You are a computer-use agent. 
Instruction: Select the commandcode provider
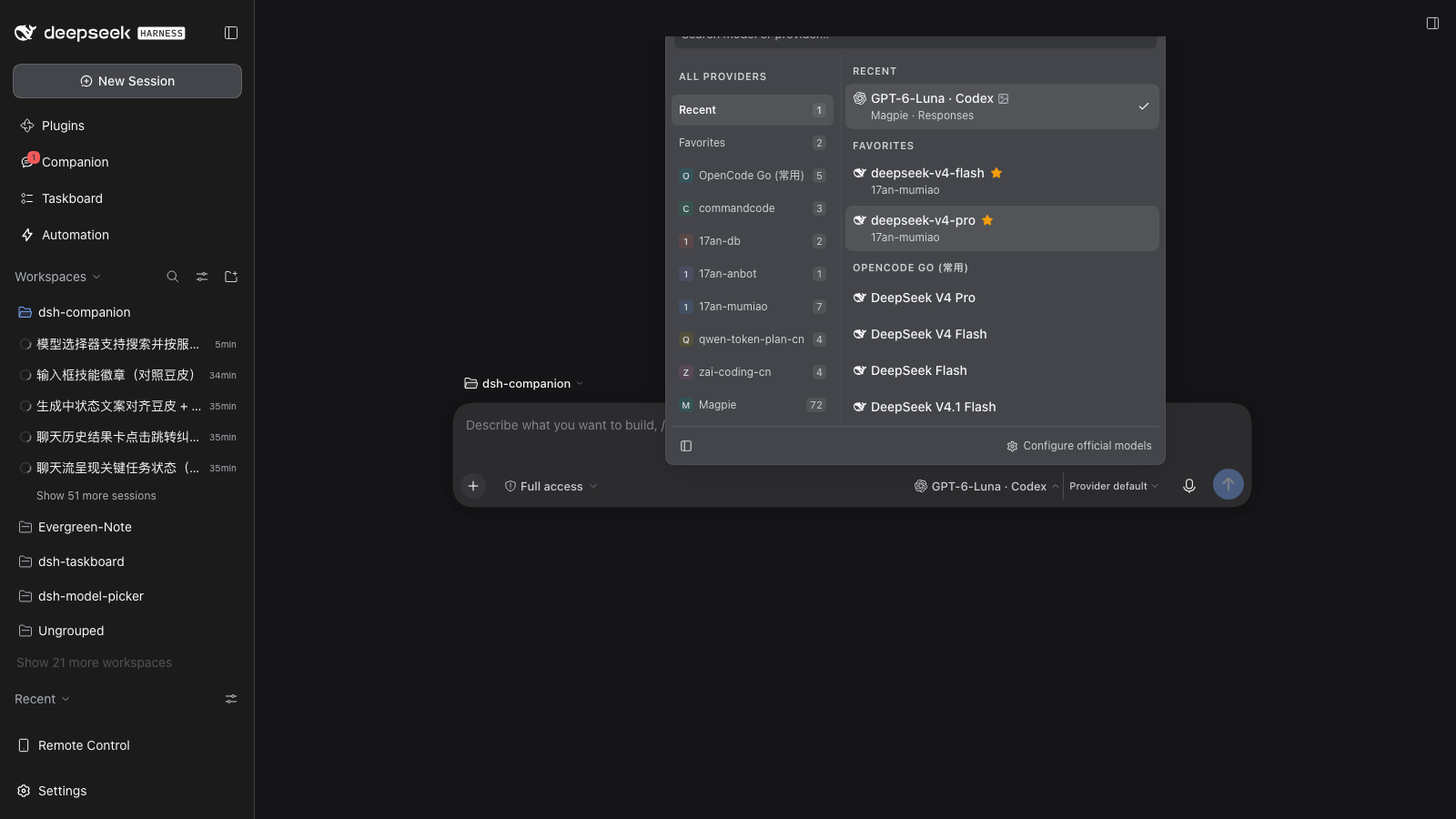(x=753, y=208)
